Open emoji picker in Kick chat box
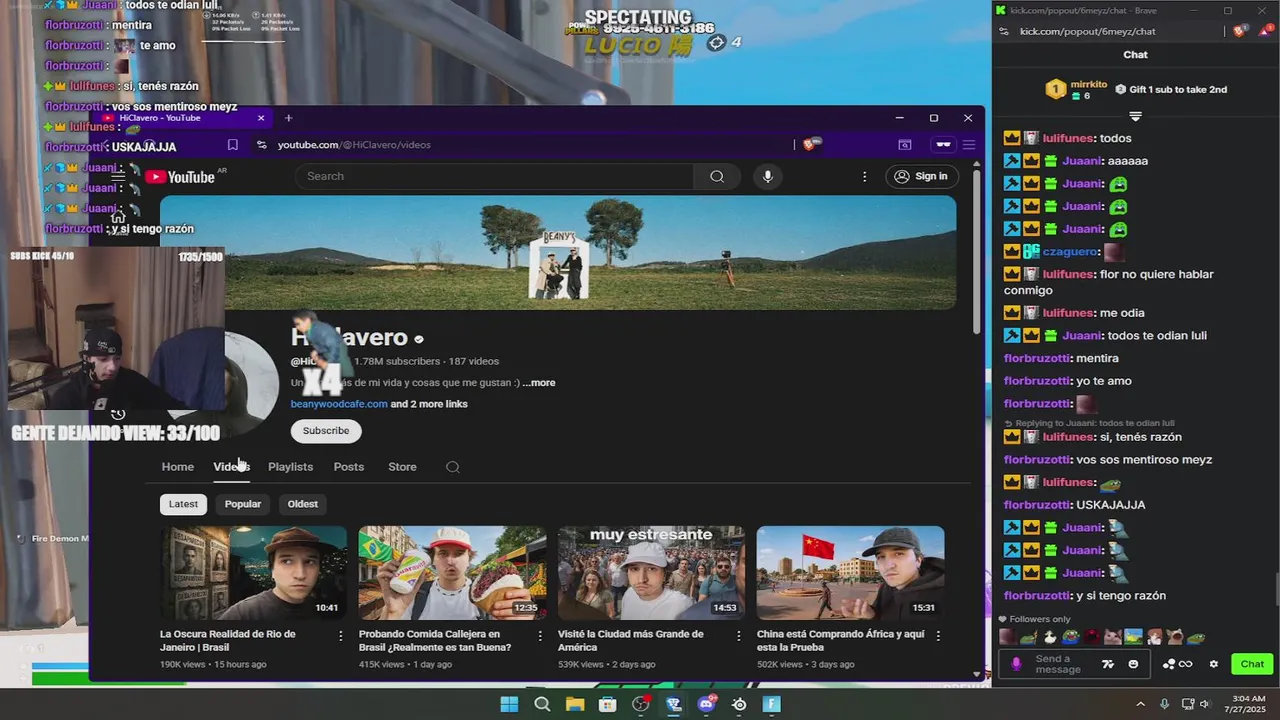Screen dimensions: 1280x720 point(1133,664)
